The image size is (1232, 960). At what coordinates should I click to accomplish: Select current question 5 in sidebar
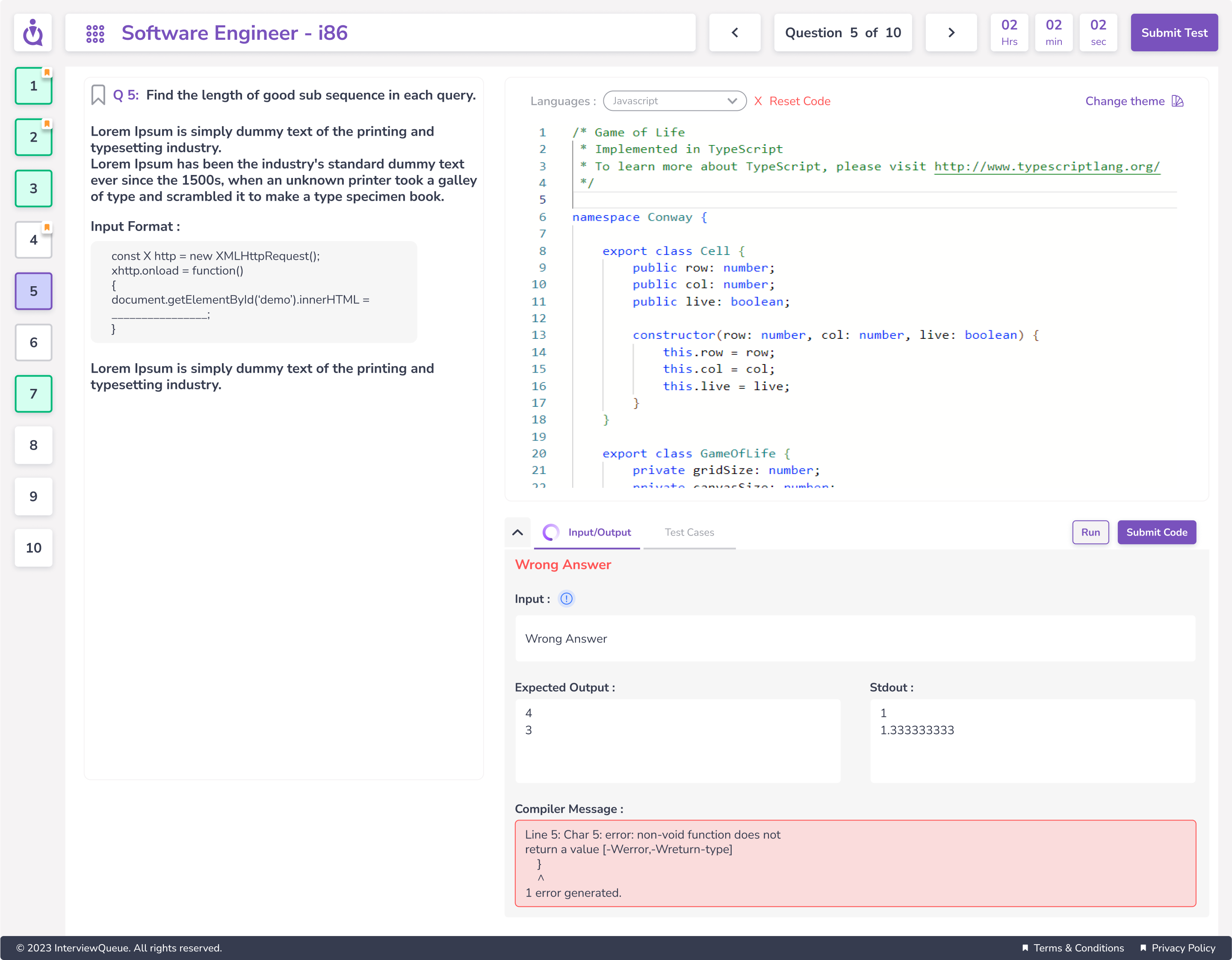tap(34, 291)
